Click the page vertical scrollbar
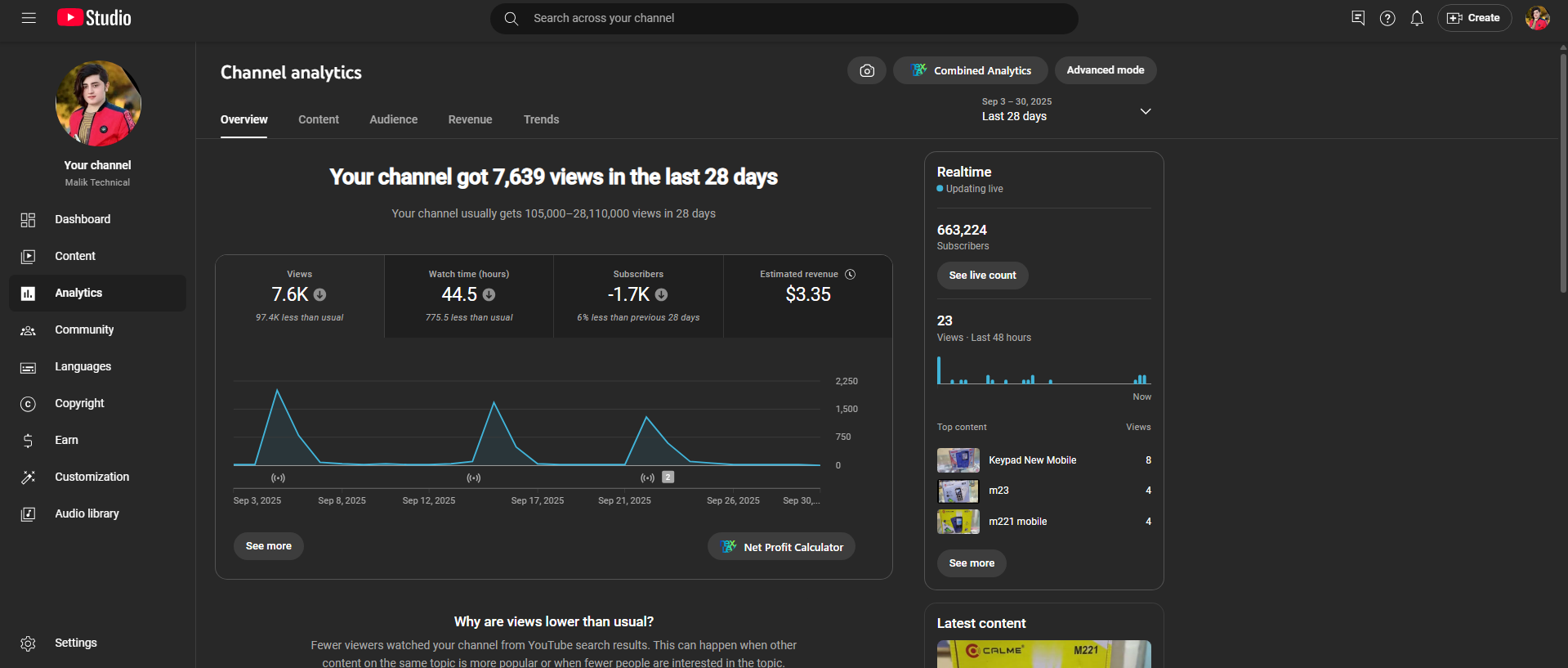The image size is (1568, 668). (x=1563, y=172)
